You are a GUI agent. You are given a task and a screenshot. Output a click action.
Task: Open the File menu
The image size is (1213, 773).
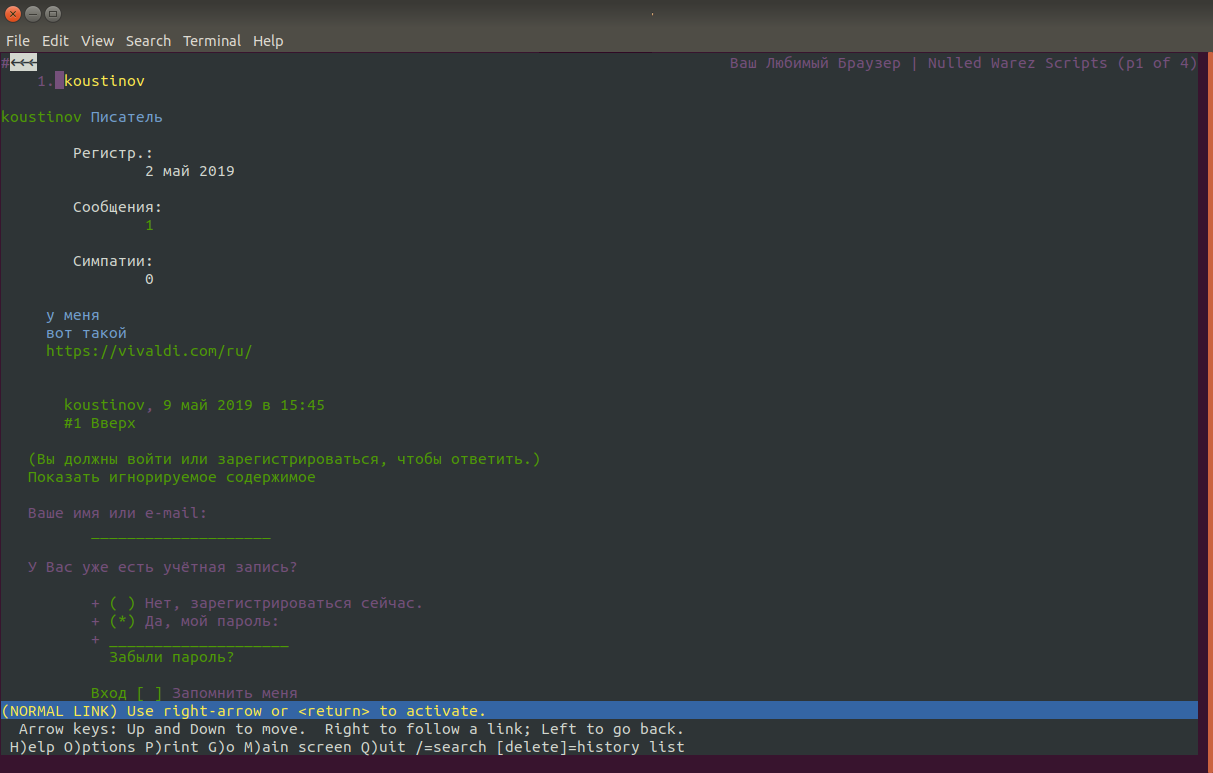click(x=18, y=41)
